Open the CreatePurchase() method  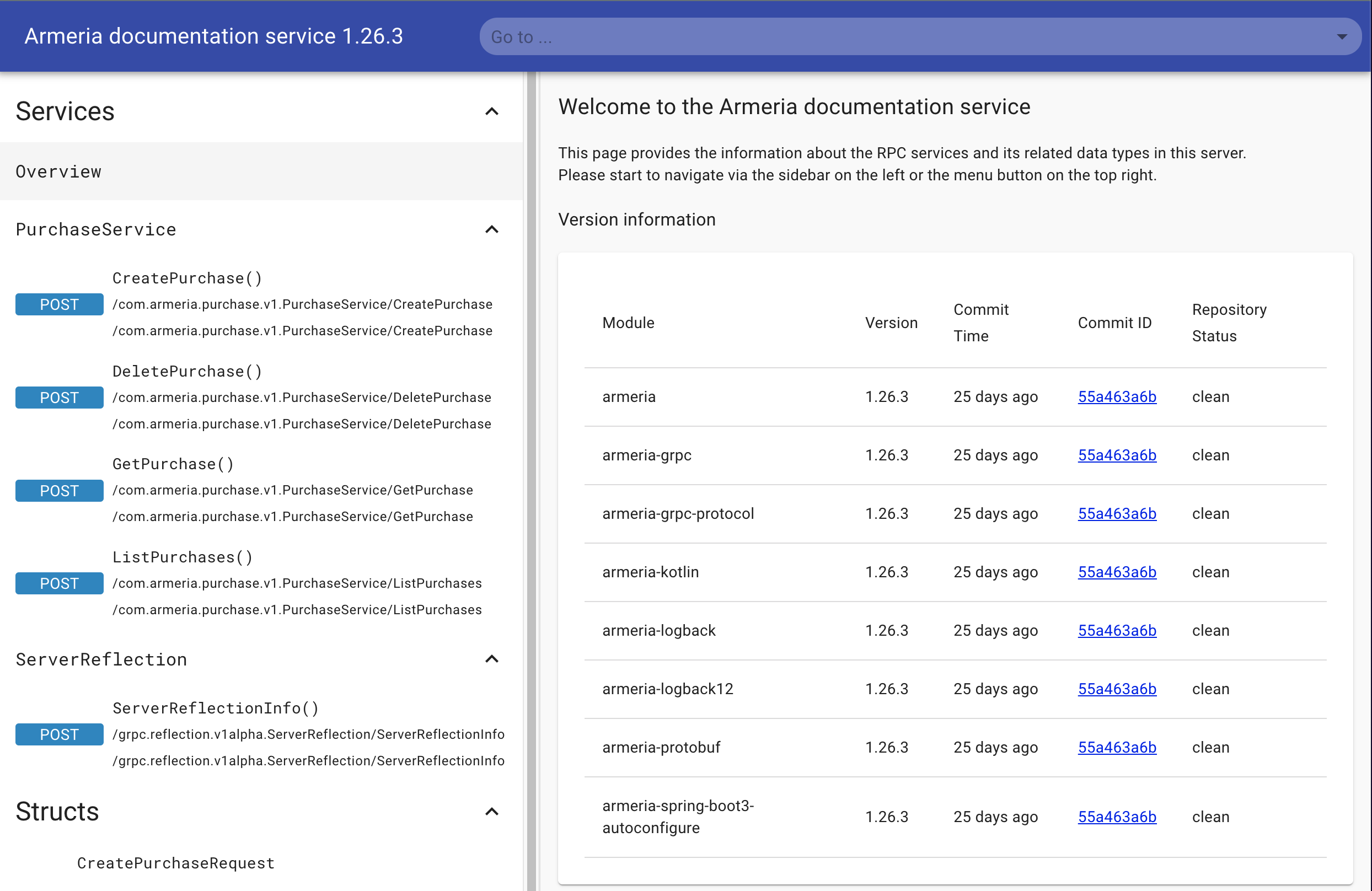click(187, 278)
